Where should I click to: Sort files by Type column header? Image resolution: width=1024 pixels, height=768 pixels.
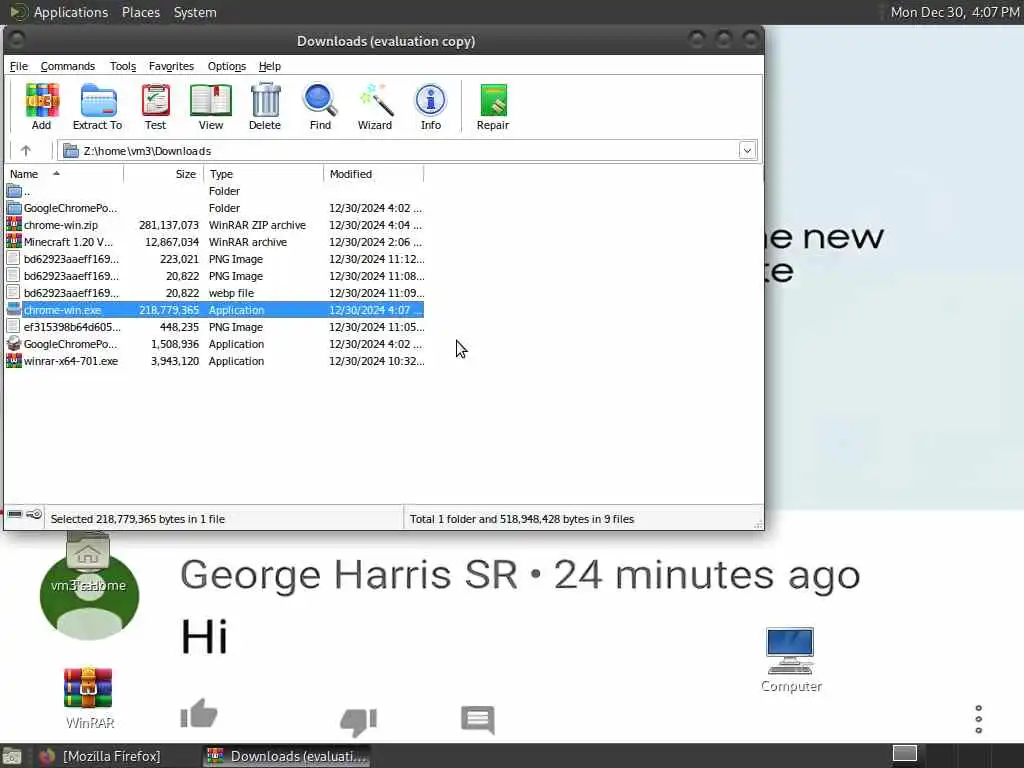264,174
